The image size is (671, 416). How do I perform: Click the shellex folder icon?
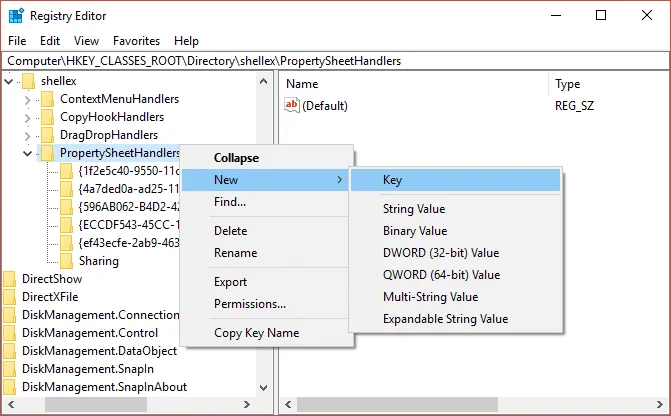click(x=29, y=81)
